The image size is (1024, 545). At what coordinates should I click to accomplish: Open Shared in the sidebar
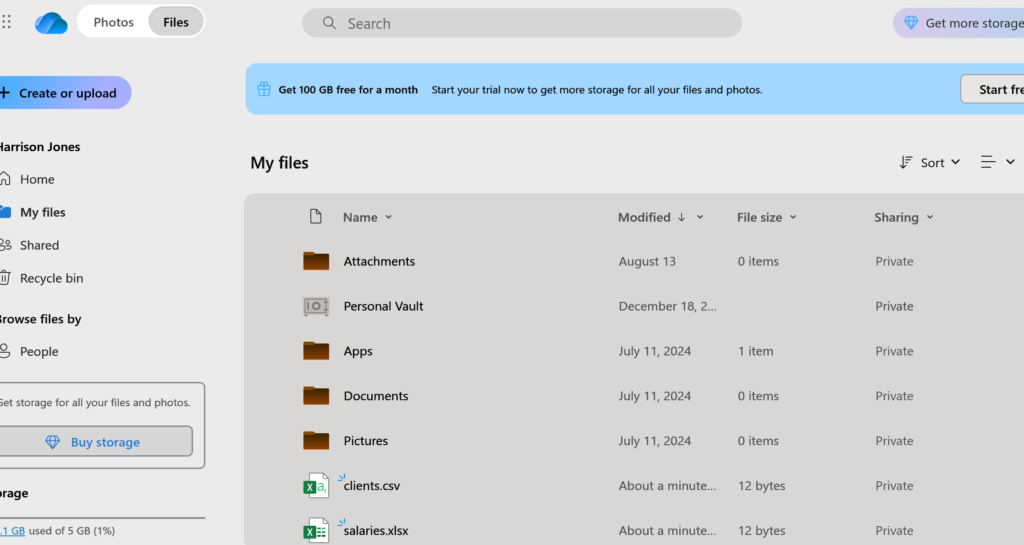point(39,245)
